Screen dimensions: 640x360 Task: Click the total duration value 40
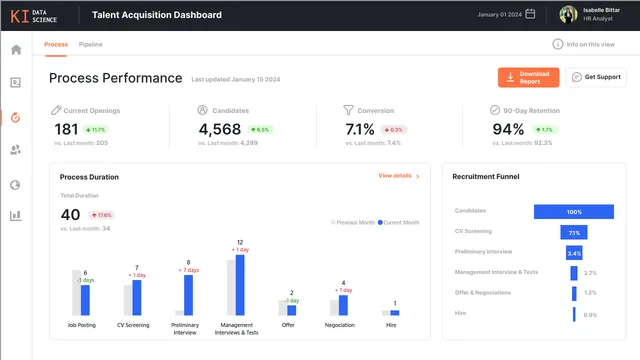coord(70,215)
